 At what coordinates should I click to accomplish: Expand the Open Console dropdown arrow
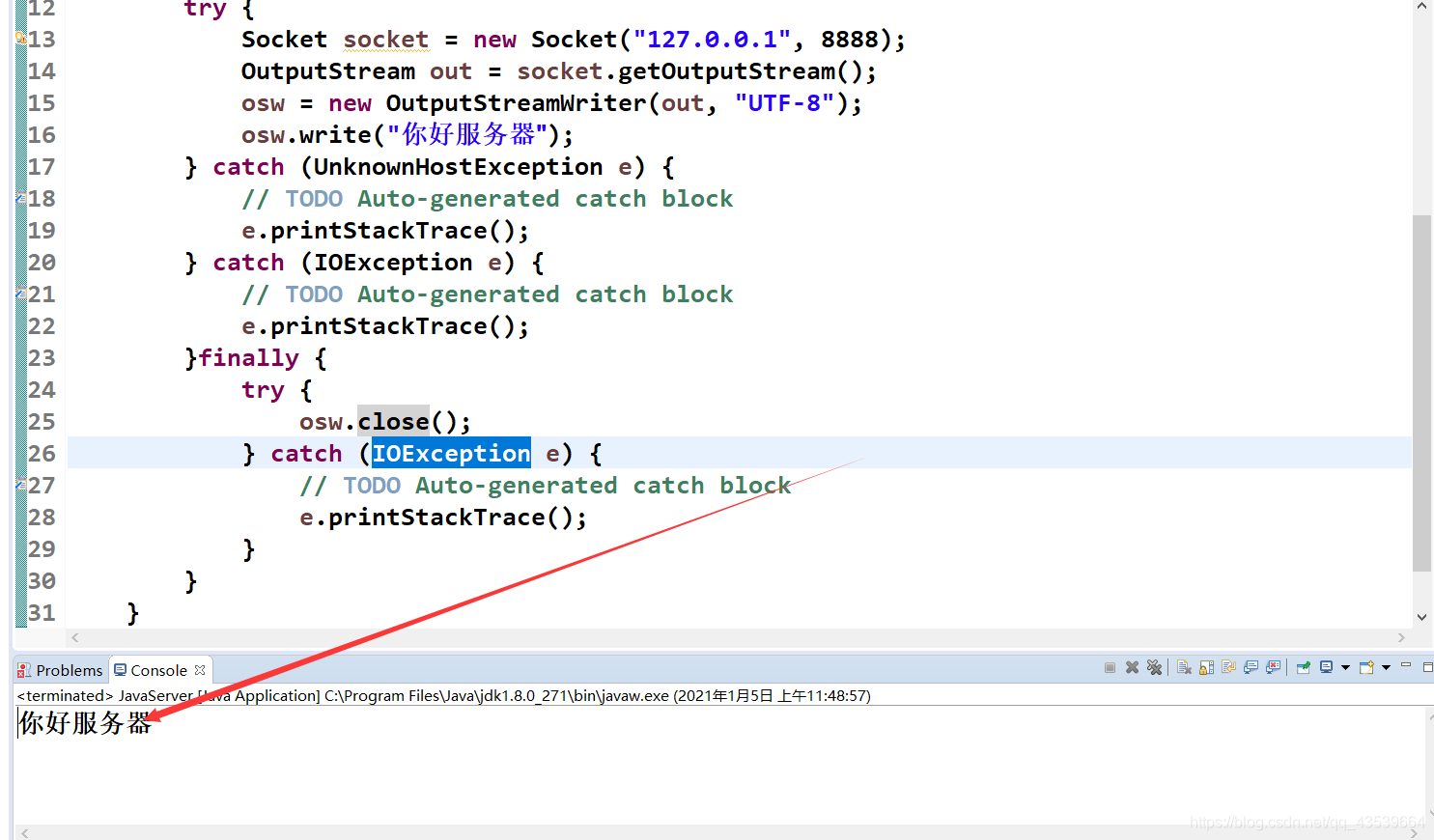(x=1386, y=668)
